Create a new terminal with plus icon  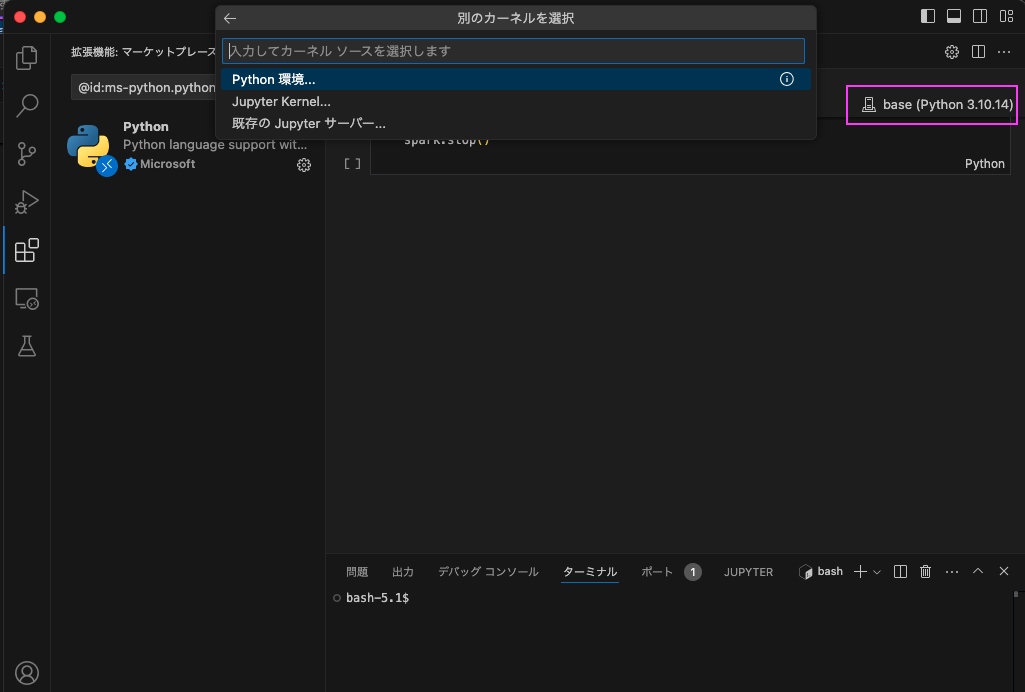tap(860, 572)
